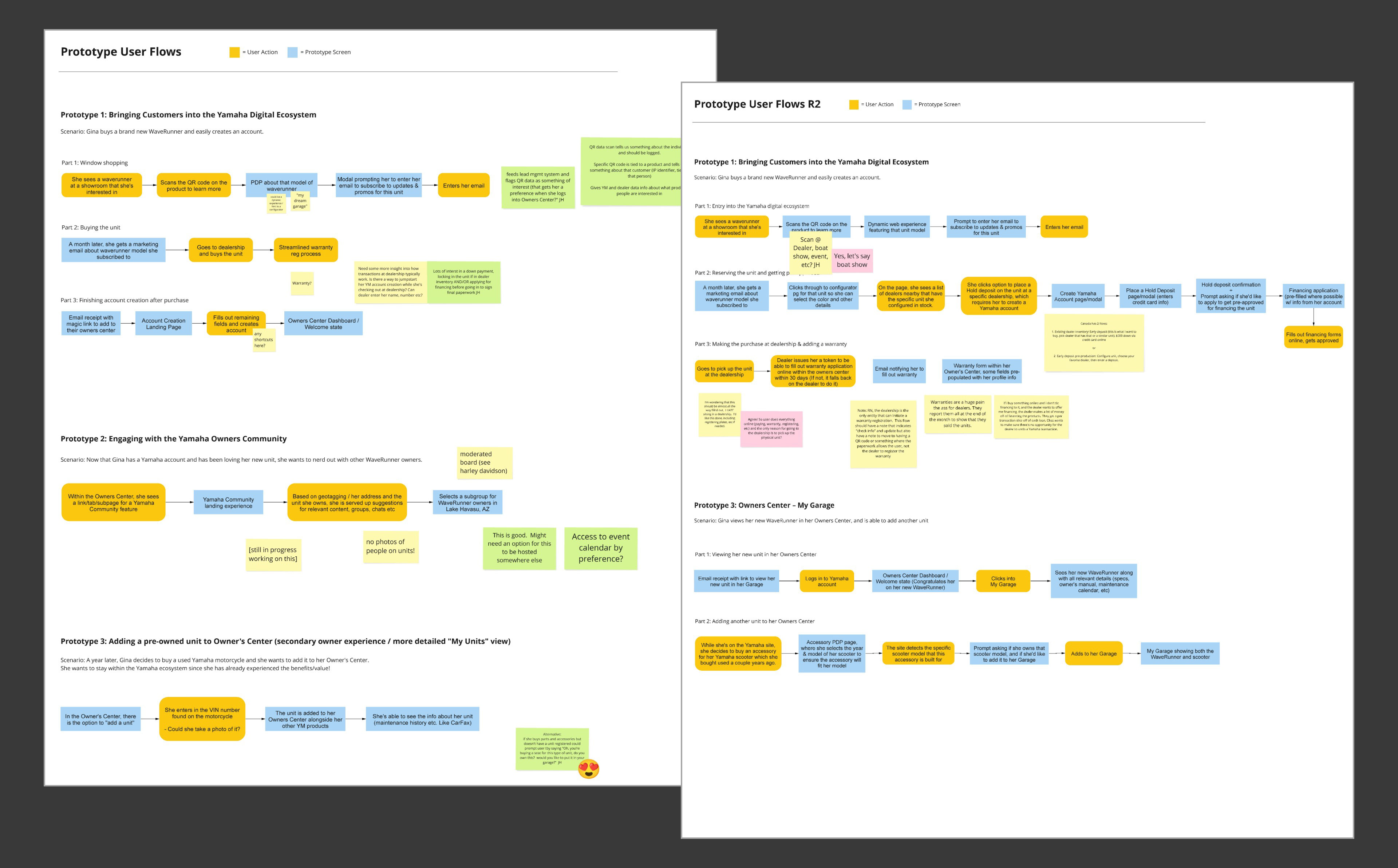Select 'Fills out financing forms online' action box
The width and height of the screenshot is (1398, 868).
click(1313, 338)
